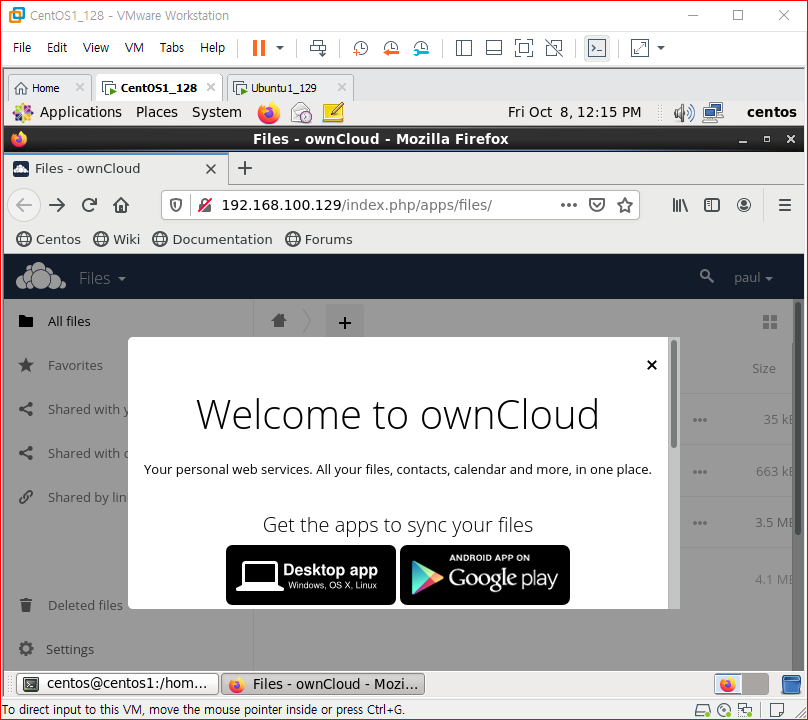Launch Firefox from the top panel
Viewport: 808px width, 720px height.
(x=268, y=112)
